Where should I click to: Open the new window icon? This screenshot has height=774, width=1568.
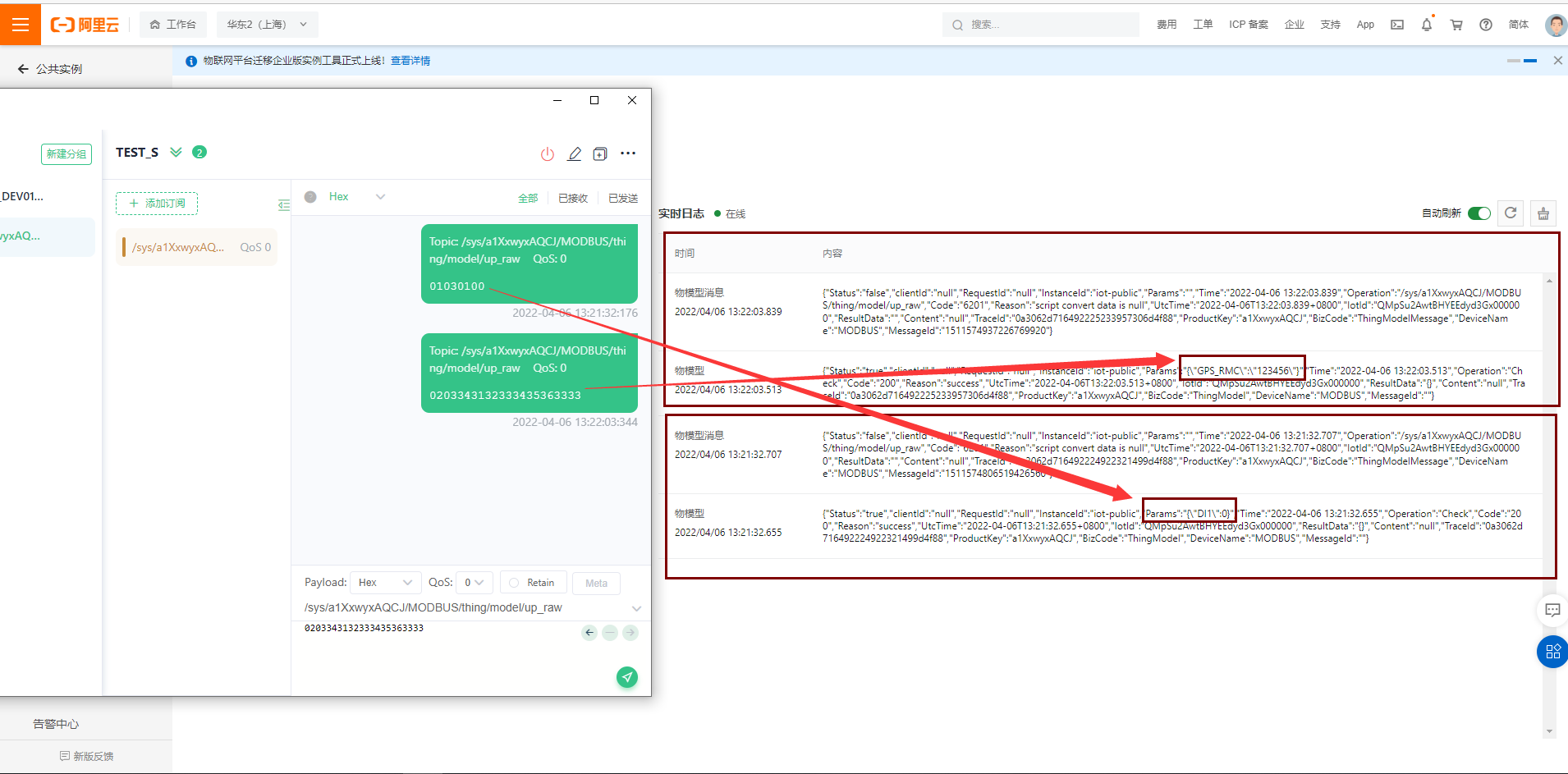click(600, 154)
